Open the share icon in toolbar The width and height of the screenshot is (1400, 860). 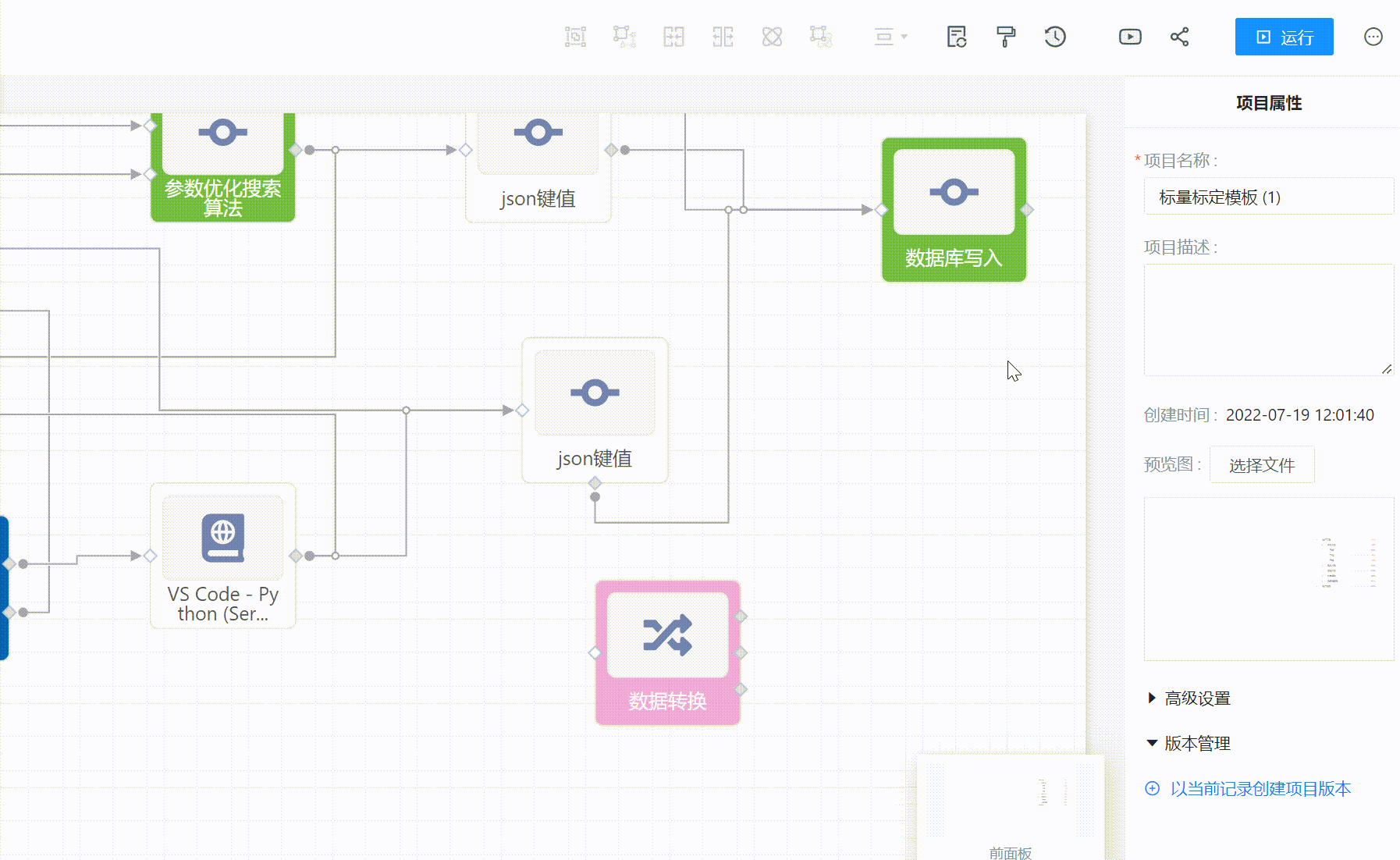[x=1179, y=37]
